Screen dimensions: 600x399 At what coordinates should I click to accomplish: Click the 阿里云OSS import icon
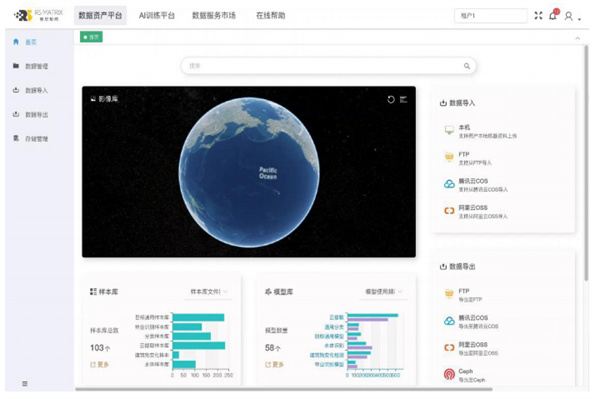click(449, 210)
